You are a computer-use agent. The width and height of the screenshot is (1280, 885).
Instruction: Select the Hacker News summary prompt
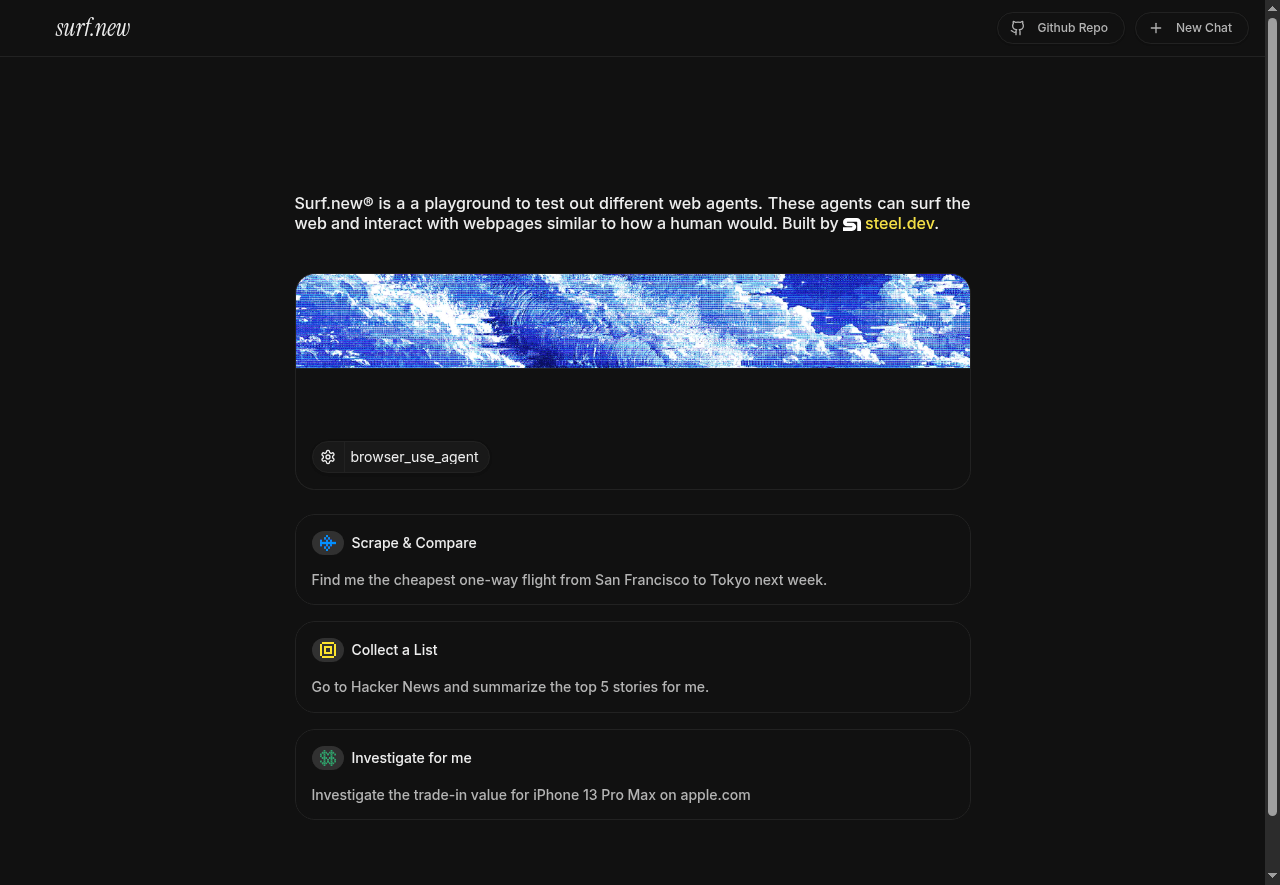(x=510, y=687)
